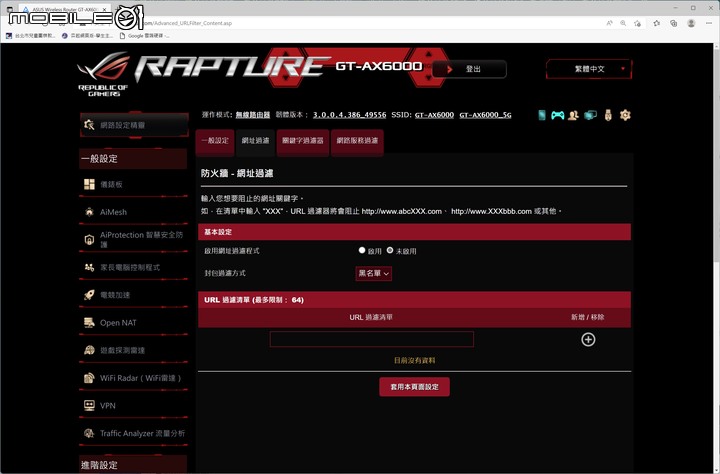Click the 套用本頁面設定 apply button
This screenshot has height=474, width=720.
[x=414, y=387]
